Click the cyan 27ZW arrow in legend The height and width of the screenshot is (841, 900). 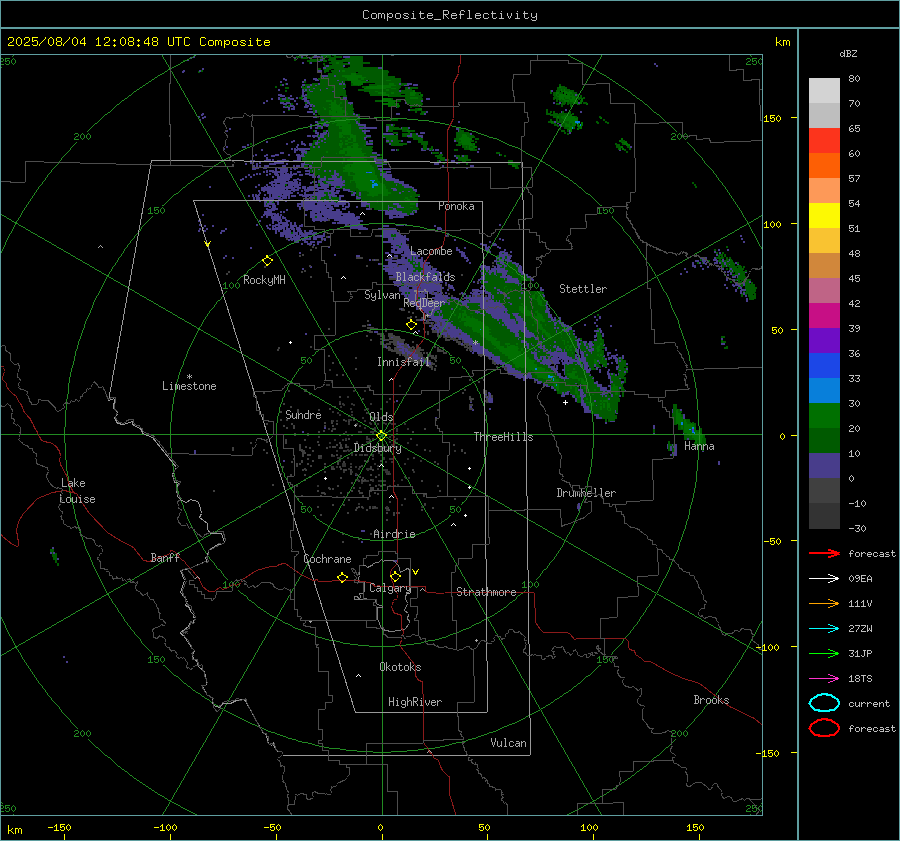click(x=824, y=629)
